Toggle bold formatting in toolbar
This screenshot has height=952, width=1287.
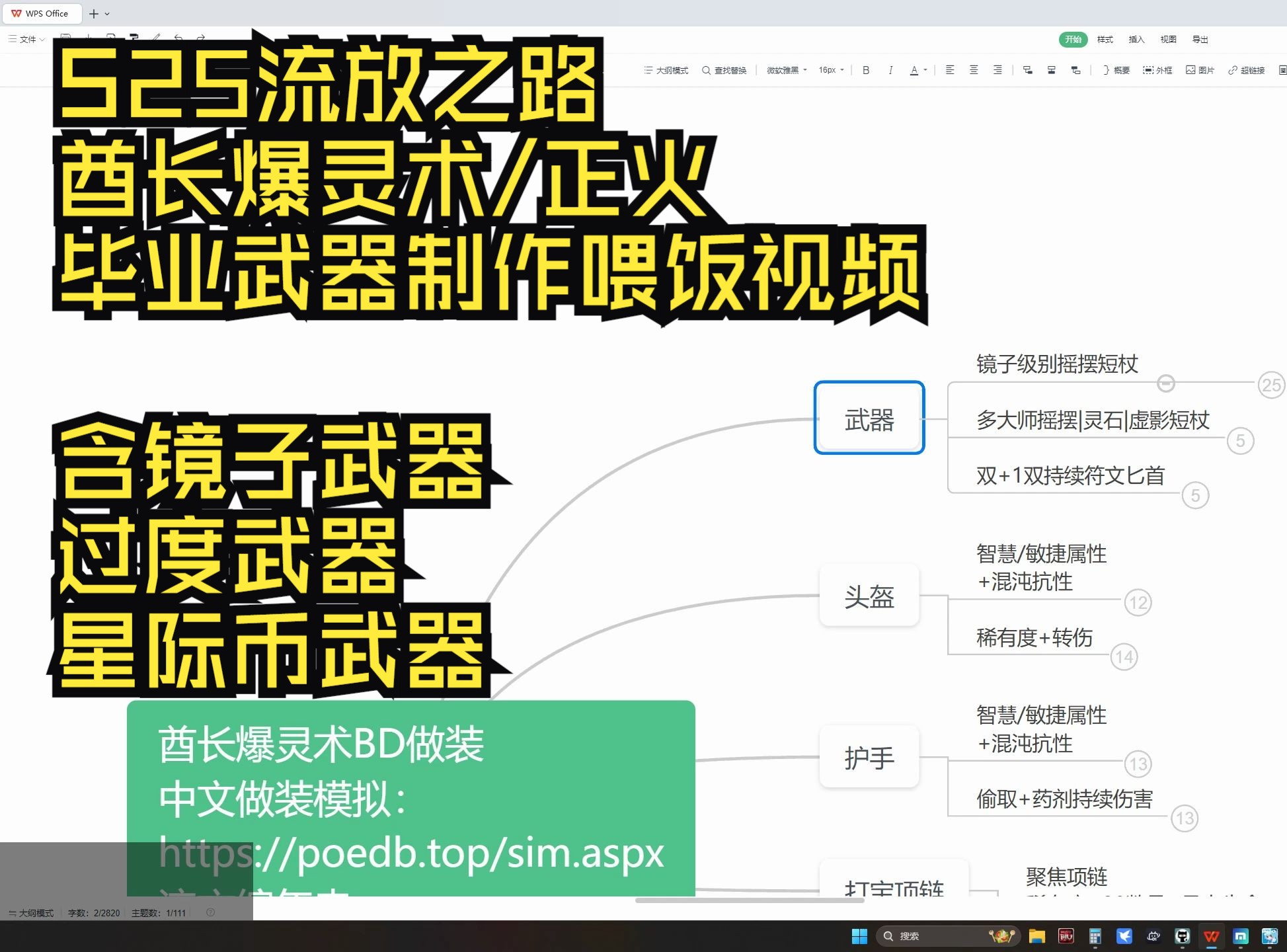tap(866, 70)
